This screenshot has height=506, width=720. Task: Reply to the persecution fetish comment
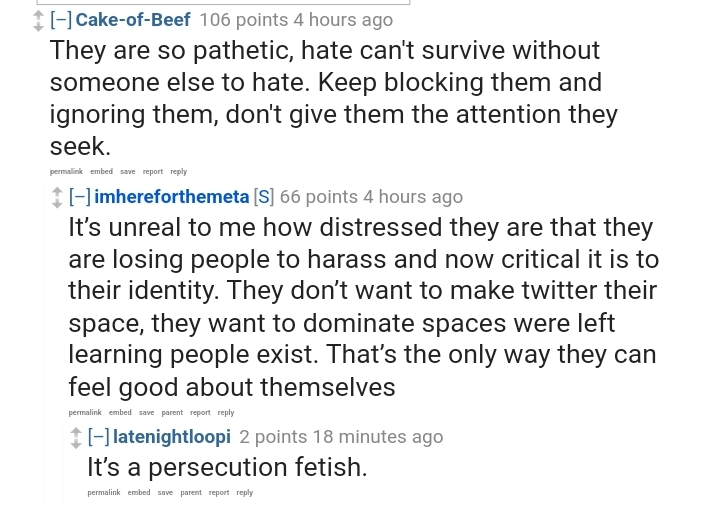pyautogui.click(x=245, y=492)
